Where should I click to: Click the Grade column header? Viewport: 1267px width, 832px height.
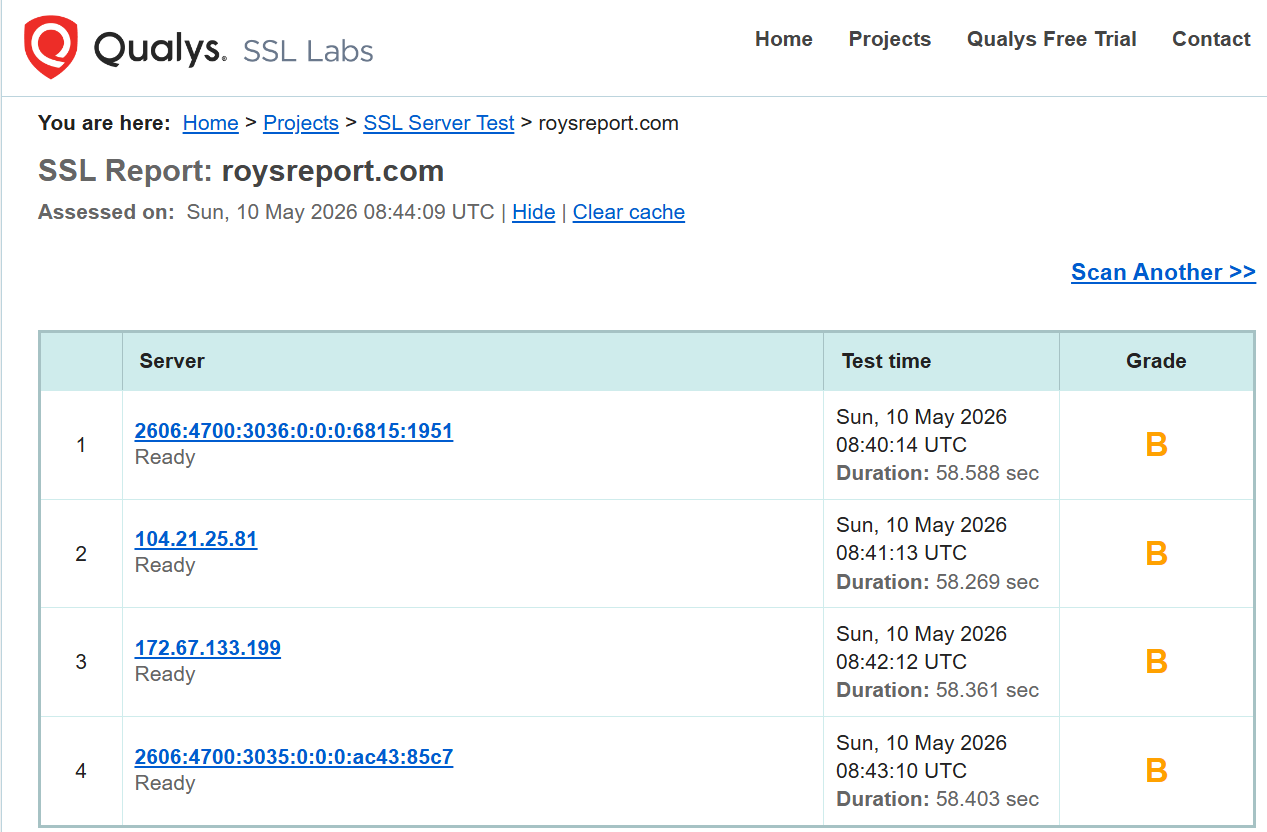(x=1156, y=361)
